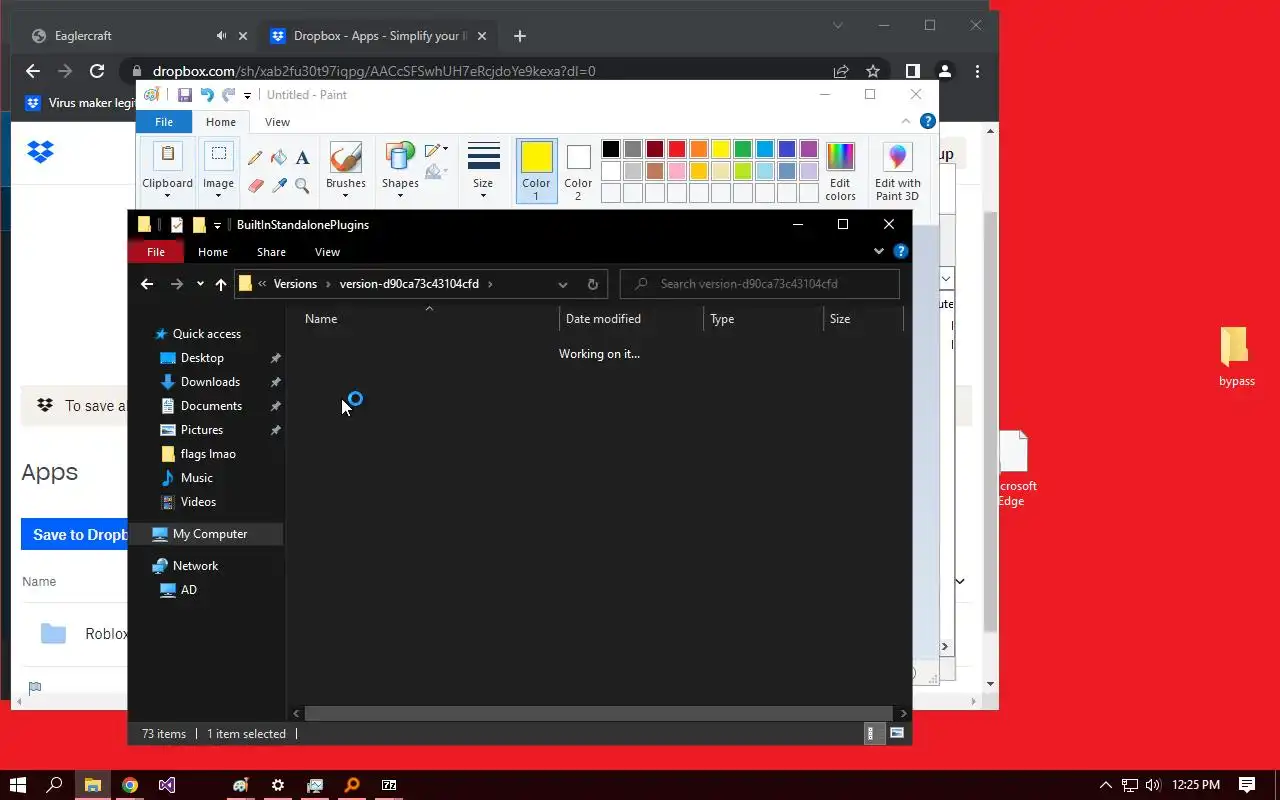Viewport: 1280px width, 800px height.
Task: Click the Dropbox logo on the page
Action: [x=40, y=151]
